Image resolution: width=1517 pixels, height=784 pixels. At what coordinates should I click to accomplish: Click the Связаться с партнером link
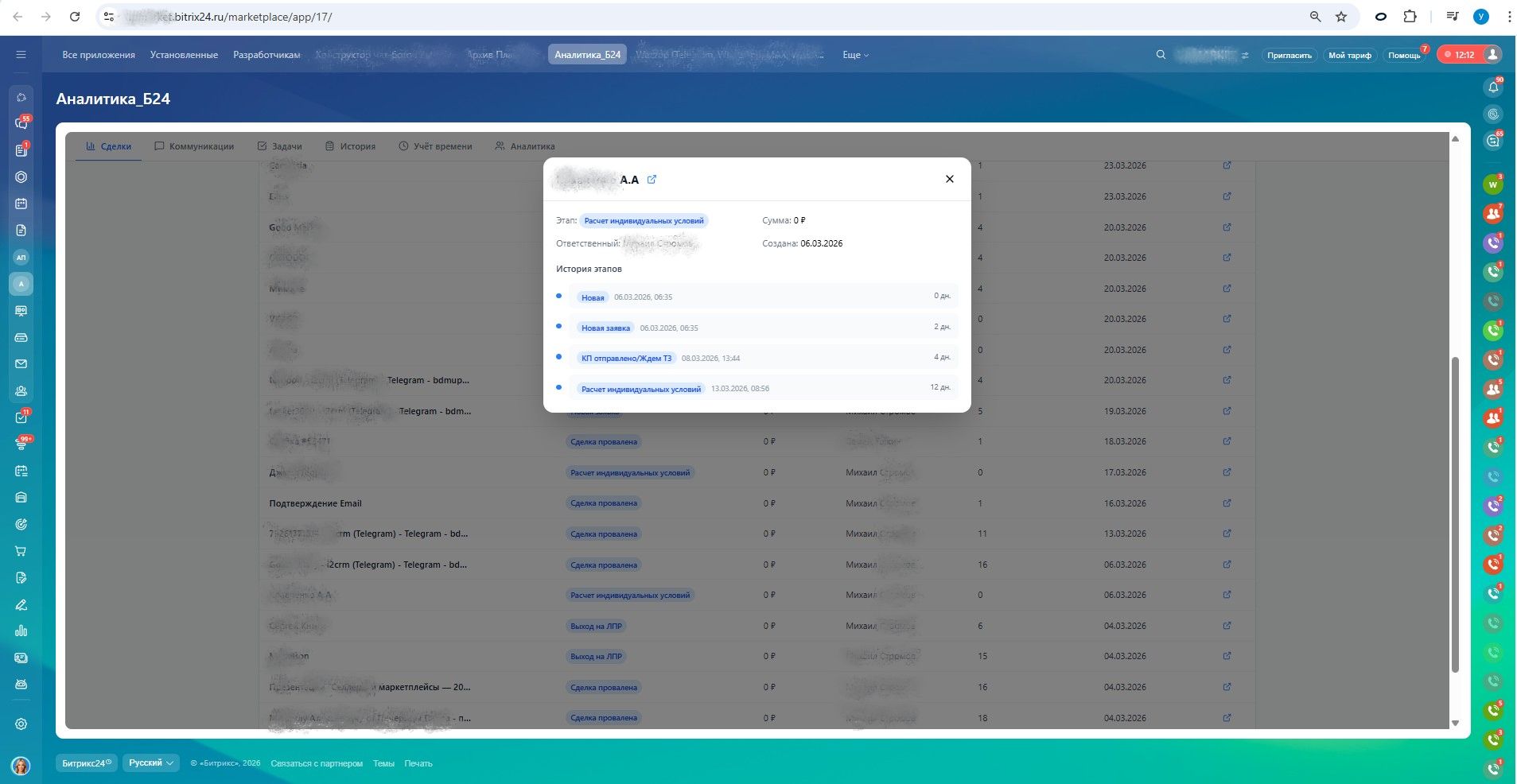(317, 763)
